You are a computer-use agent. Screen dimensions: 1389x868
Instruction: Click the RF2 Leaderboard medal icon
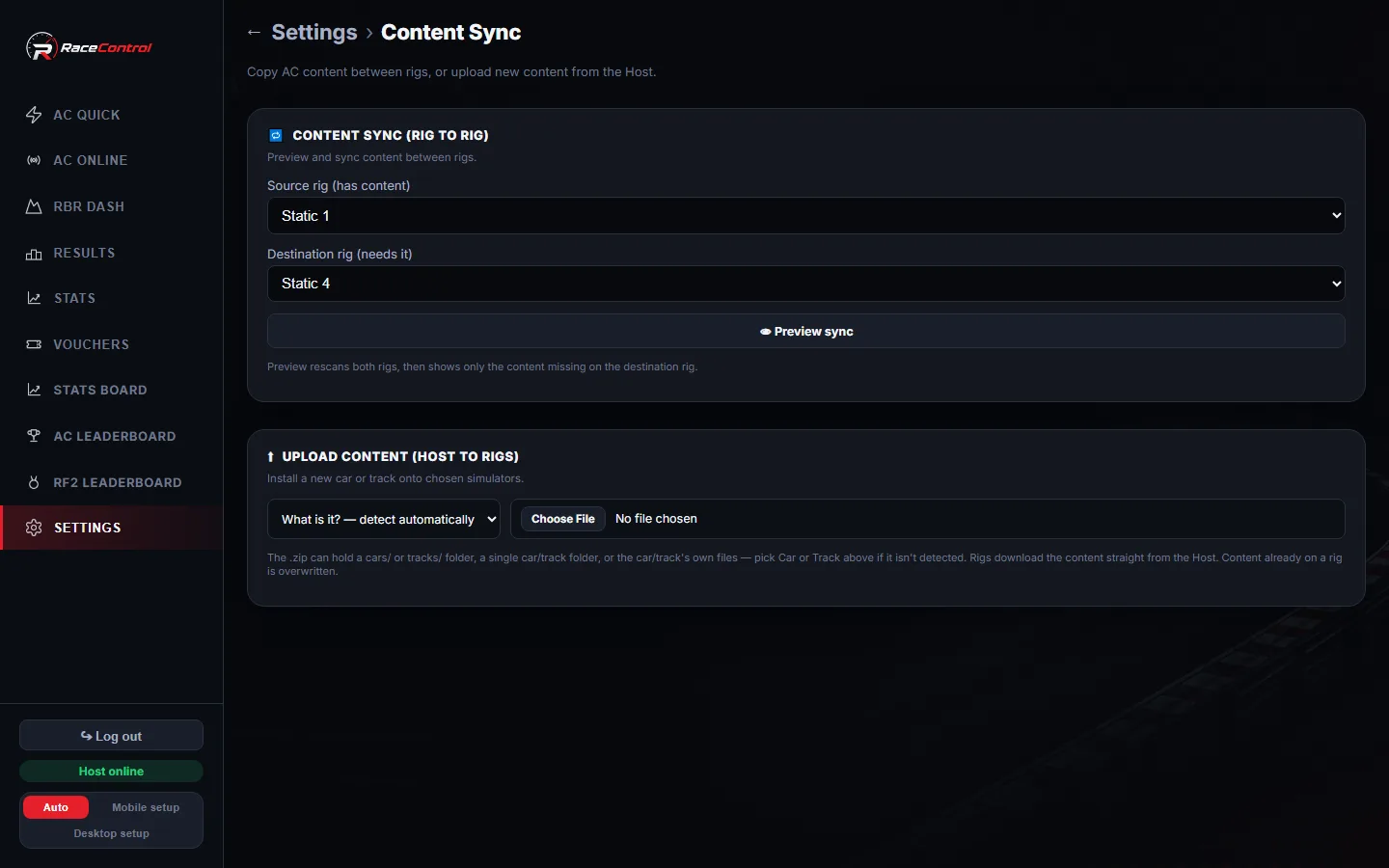coord(34,482)
